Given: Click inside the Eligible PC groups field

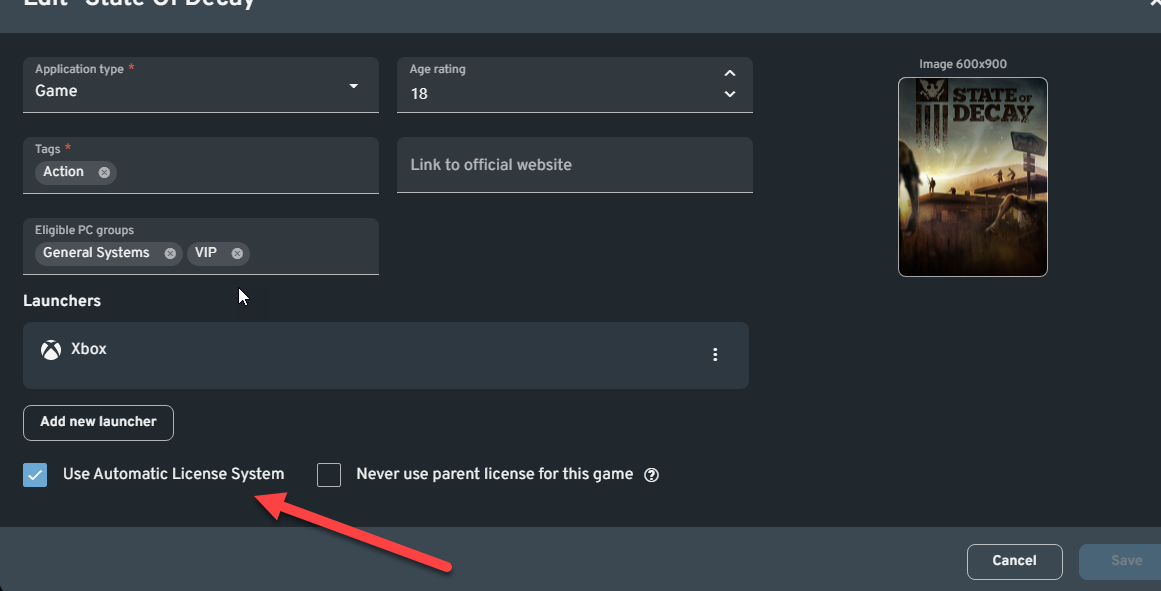Looking at the screenshot, I should (x=201, y=247).
